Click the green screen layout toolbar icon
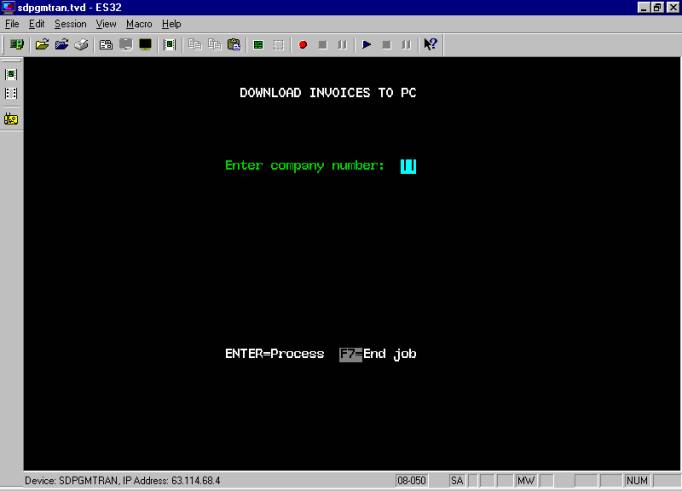The image size is (682, 491). pos(258,44)
